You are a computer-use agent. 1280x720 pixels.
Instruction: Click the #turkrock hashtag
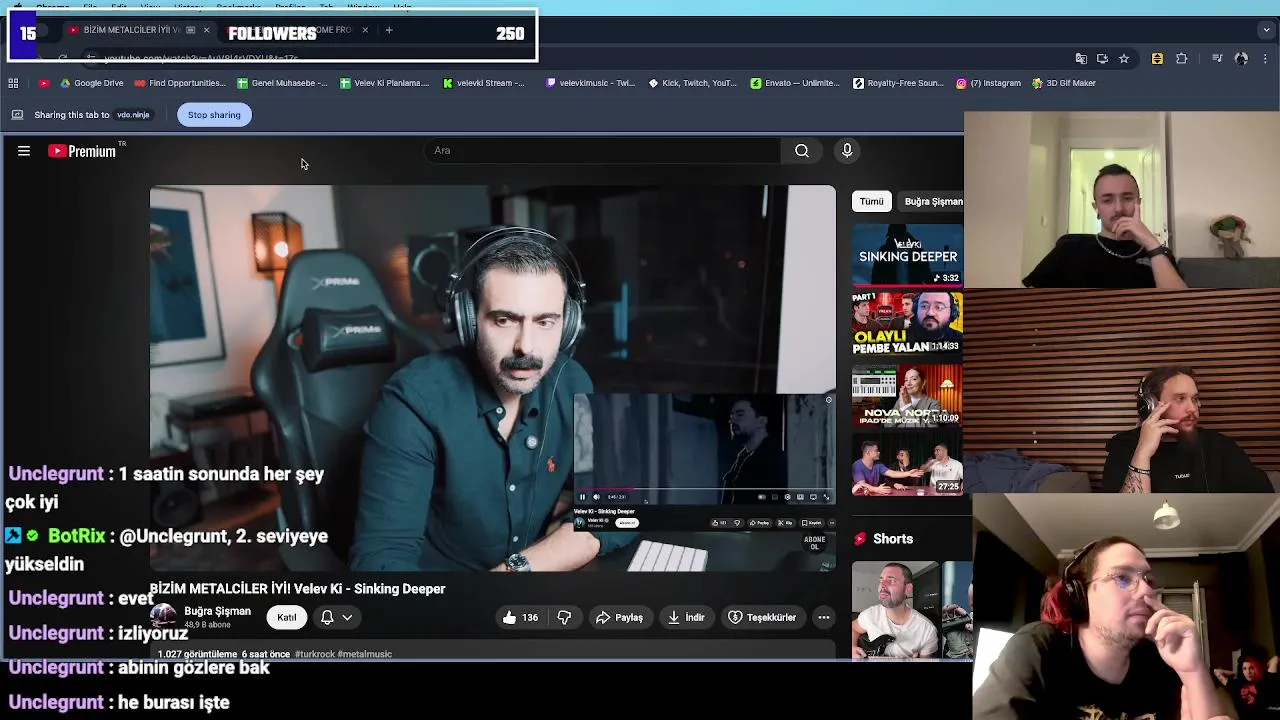[314, 654]
